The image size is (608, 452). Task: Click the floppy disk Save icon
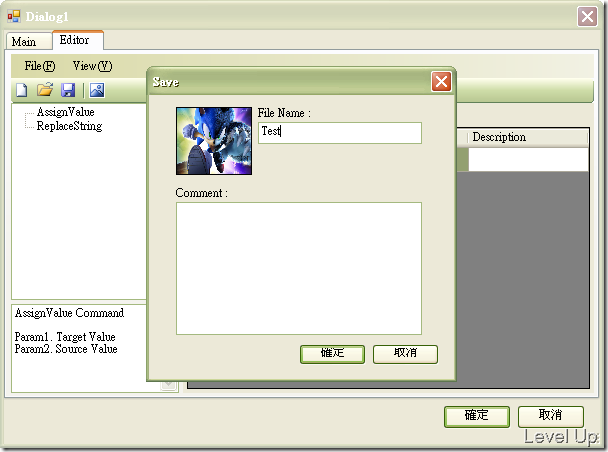68,90
